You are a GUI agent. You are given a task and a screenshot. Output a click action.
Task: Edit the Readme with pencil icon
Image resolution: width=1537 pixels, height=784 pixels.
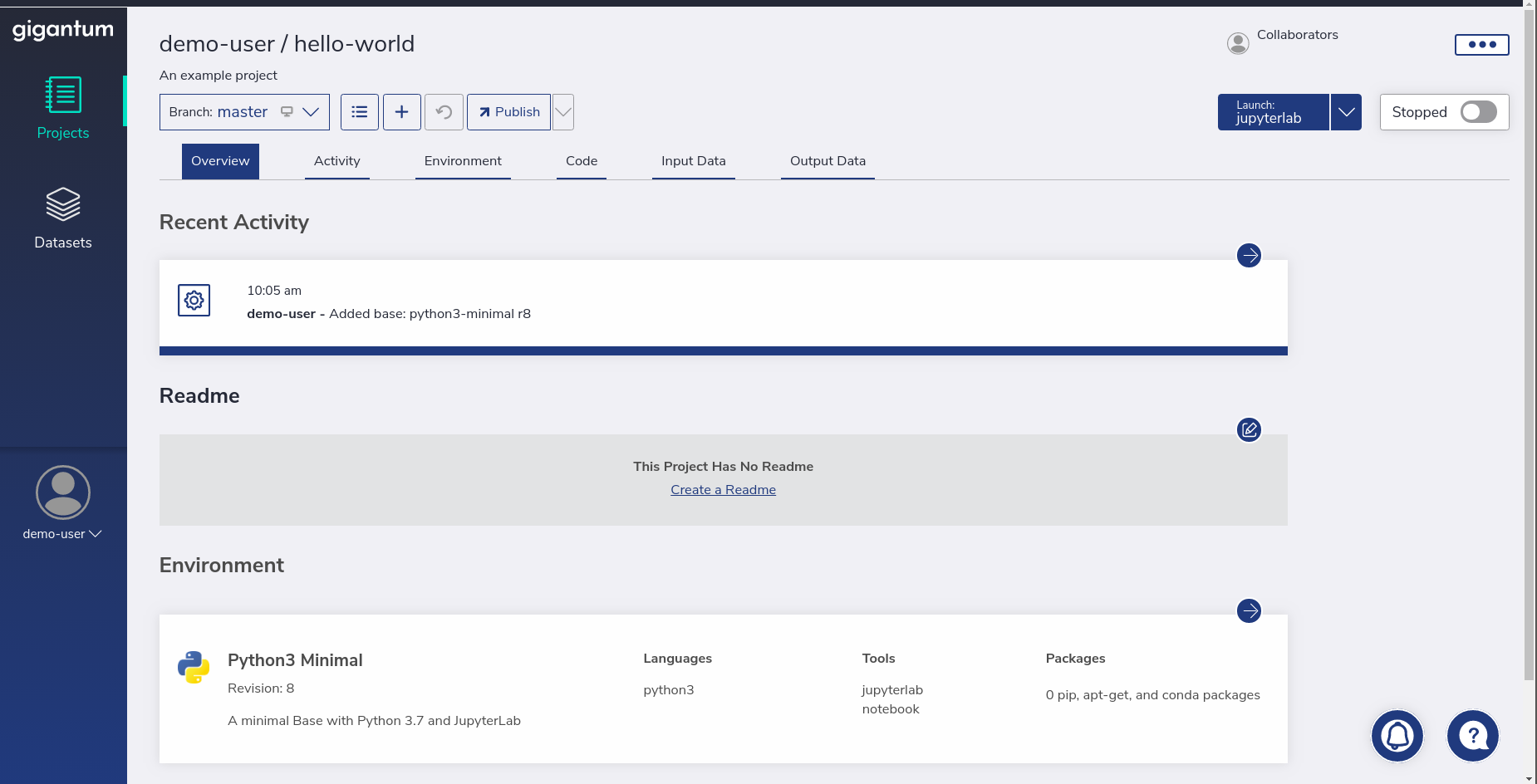pos(1249,429)
